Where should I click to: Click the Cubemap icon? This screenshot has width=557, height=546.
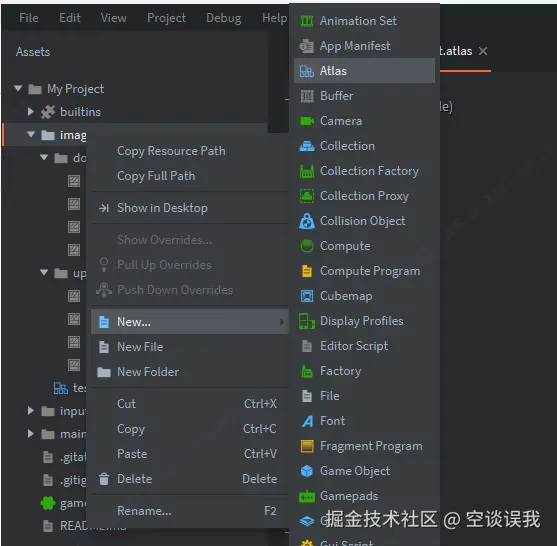tap(307, 296)
